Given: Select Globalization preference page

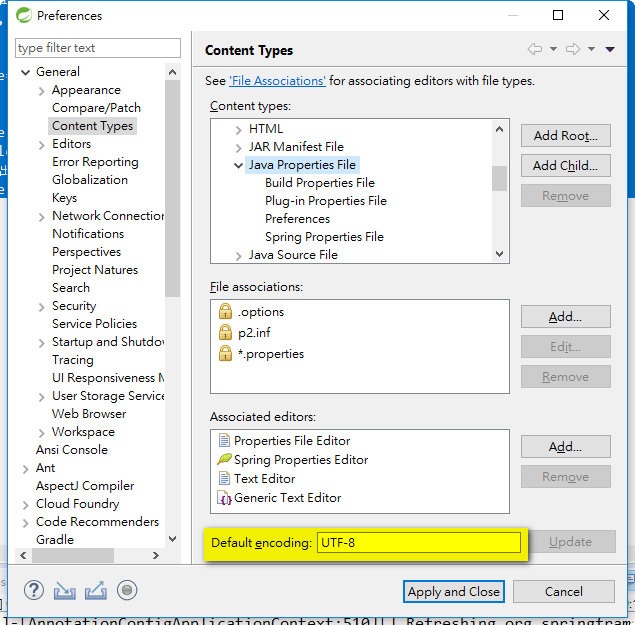Looking at the screenshot, I should coord(90,180).
